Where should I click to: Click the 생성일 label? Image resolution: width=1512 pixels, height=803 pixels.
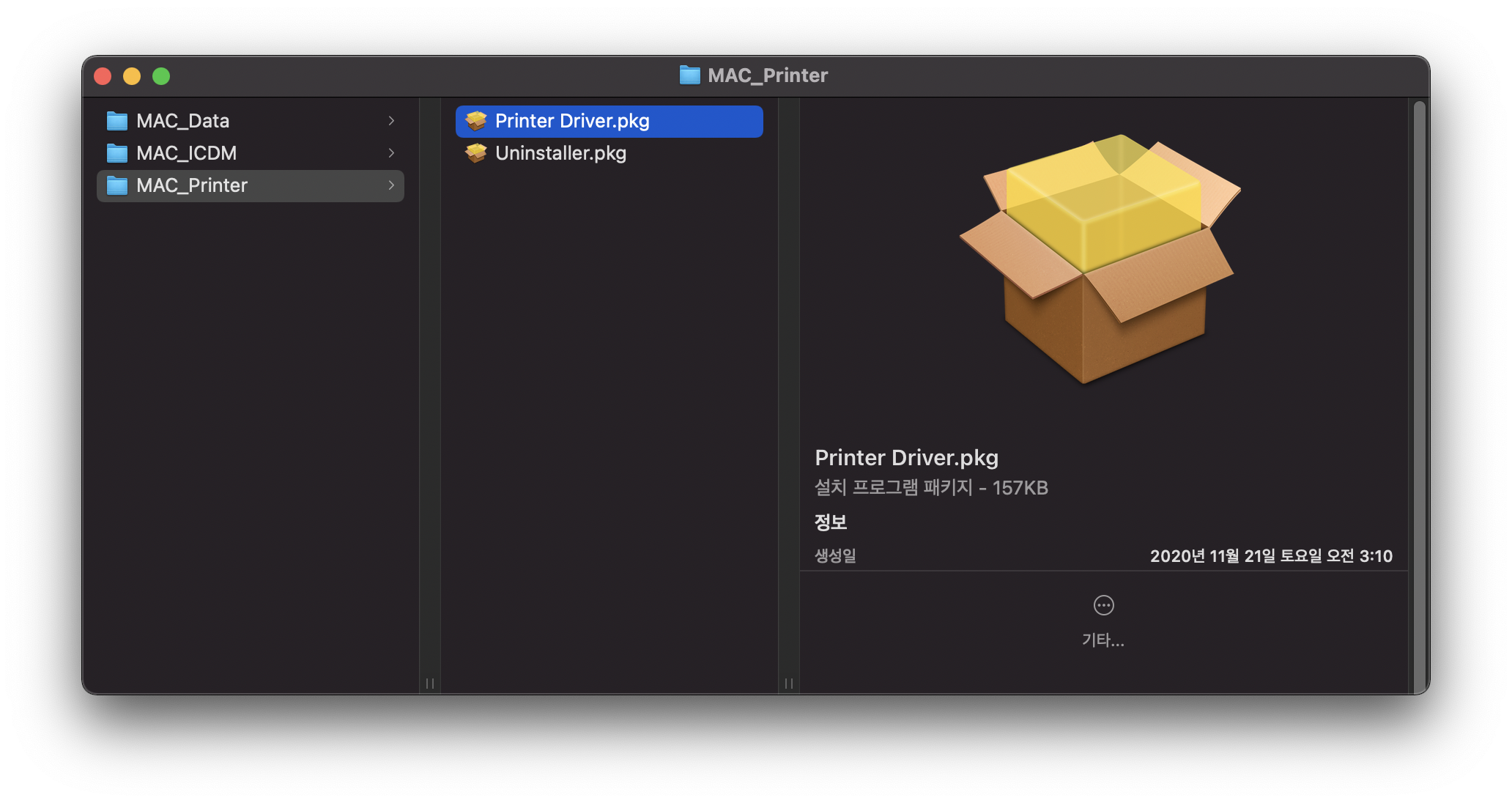(x=835, y=555)
